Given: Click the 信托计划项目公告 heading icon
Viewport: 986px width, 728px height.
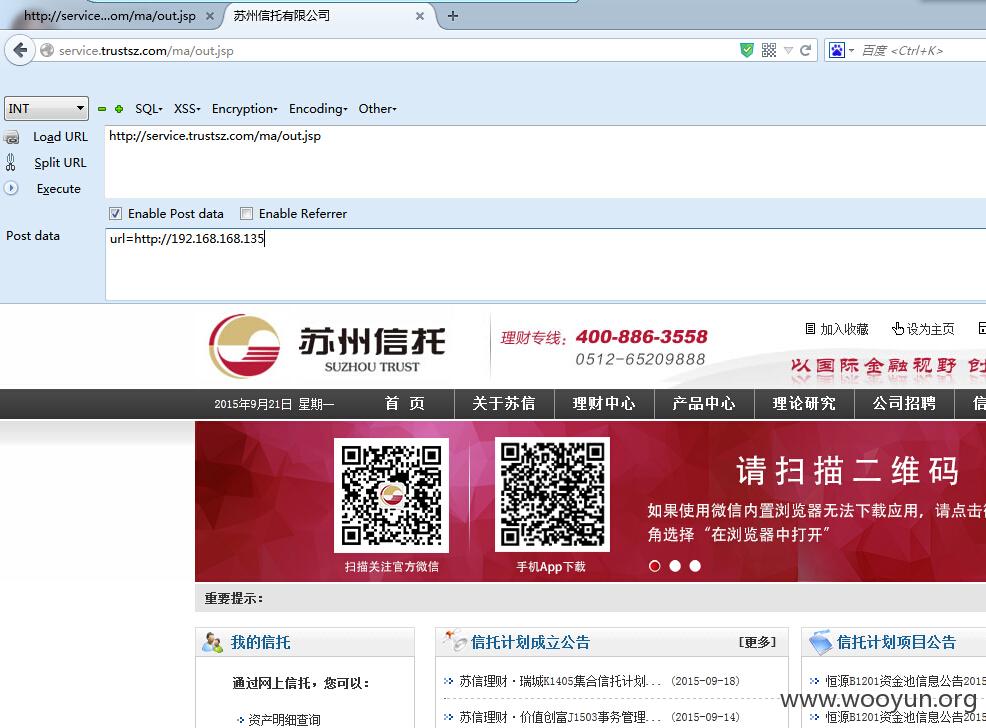Looking at the screenshot, I should coord(820,642).
